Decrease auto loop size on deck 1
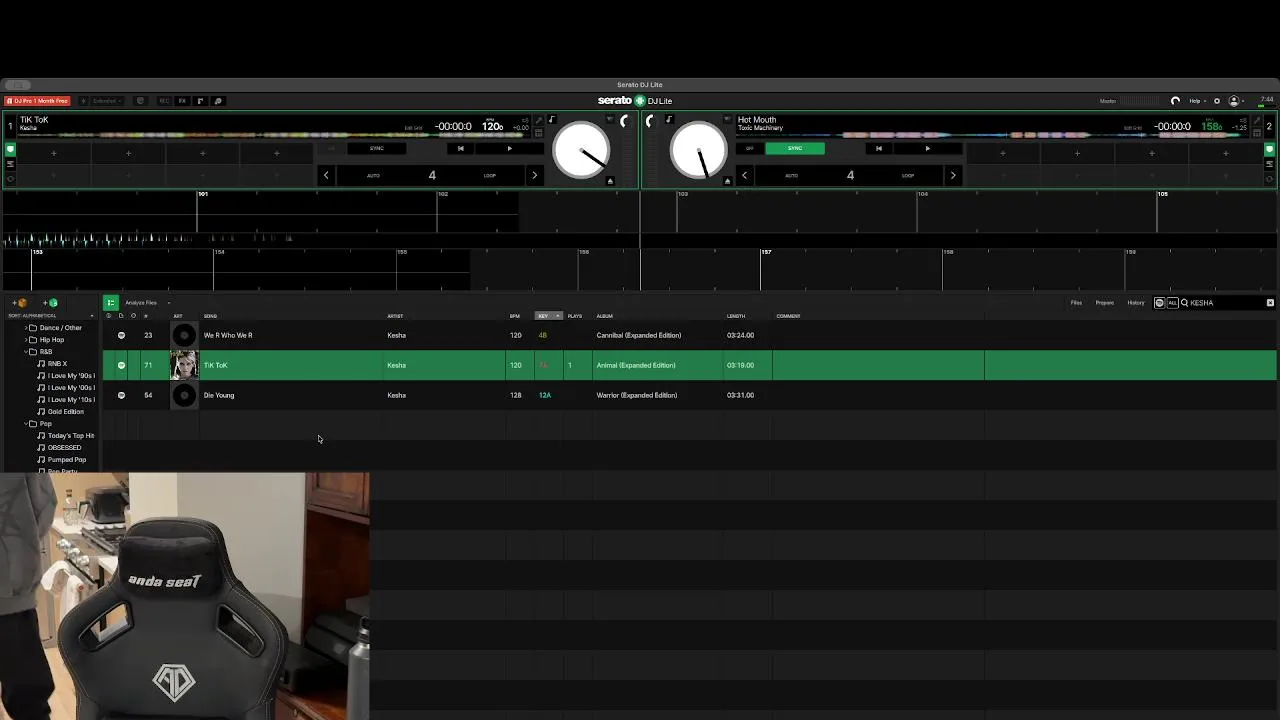1280x720 pixels. [x=326, y=175]
